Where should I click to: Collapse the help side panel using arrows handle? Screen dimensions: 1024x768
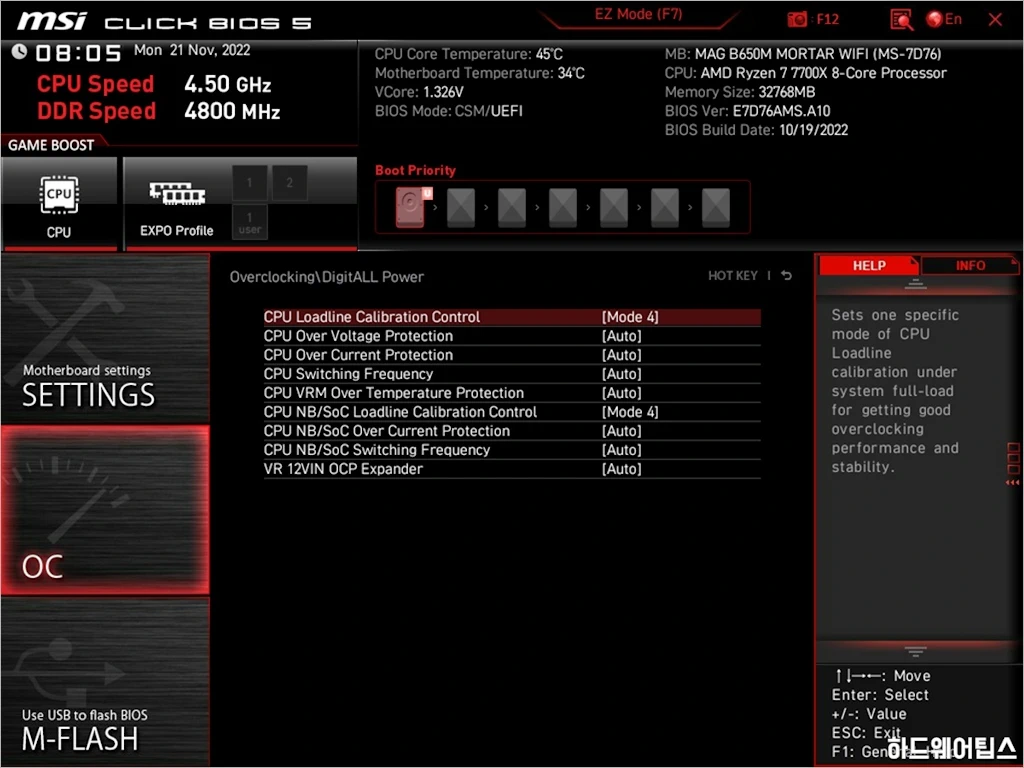point(1013,464)
